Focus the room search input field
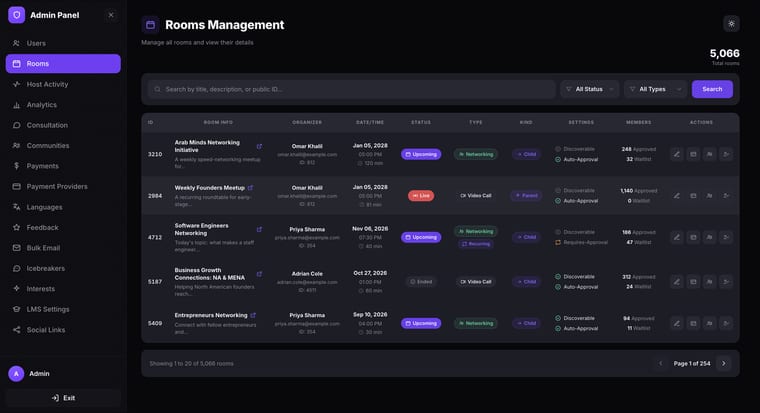Image resolution: width=760 pixels, height=413 pixels. pos(351,89)
